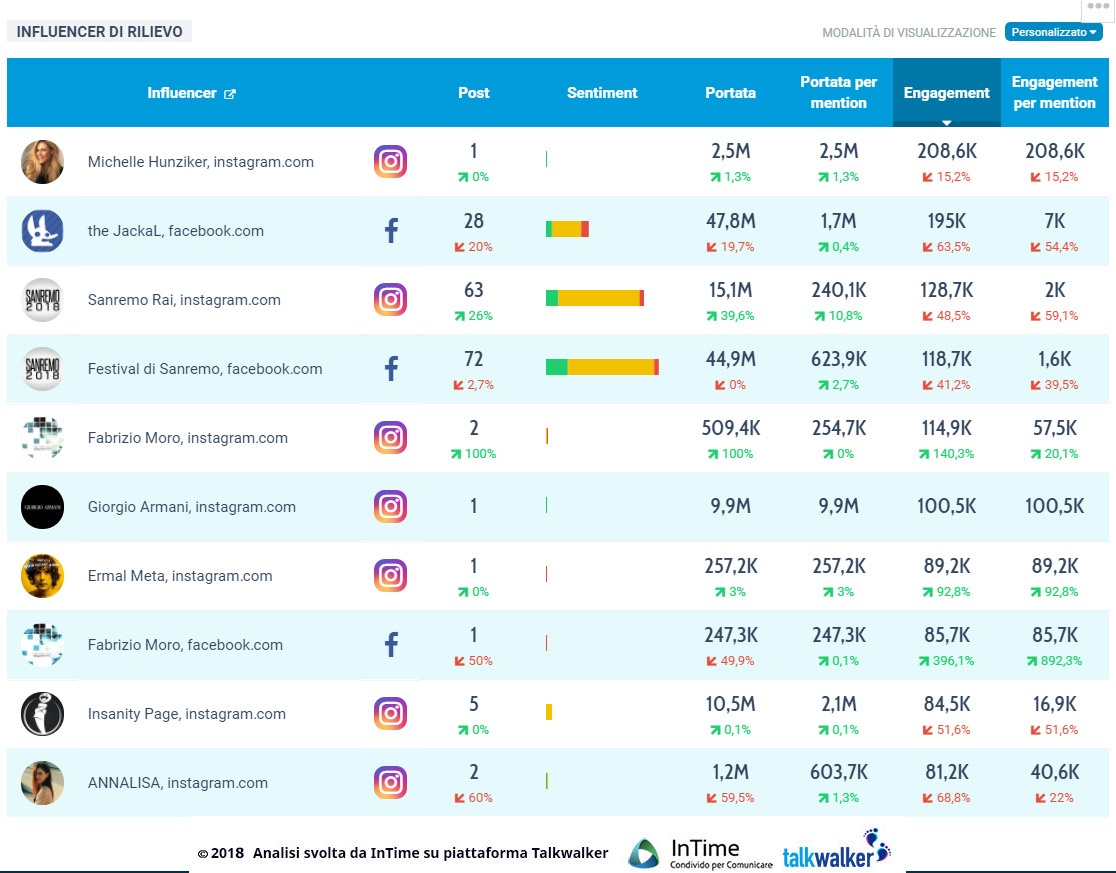Click the Jackal profile avatar
The height and width of the screenshot is (873, 1116).
pyautogui.click(x=42, y=231)
